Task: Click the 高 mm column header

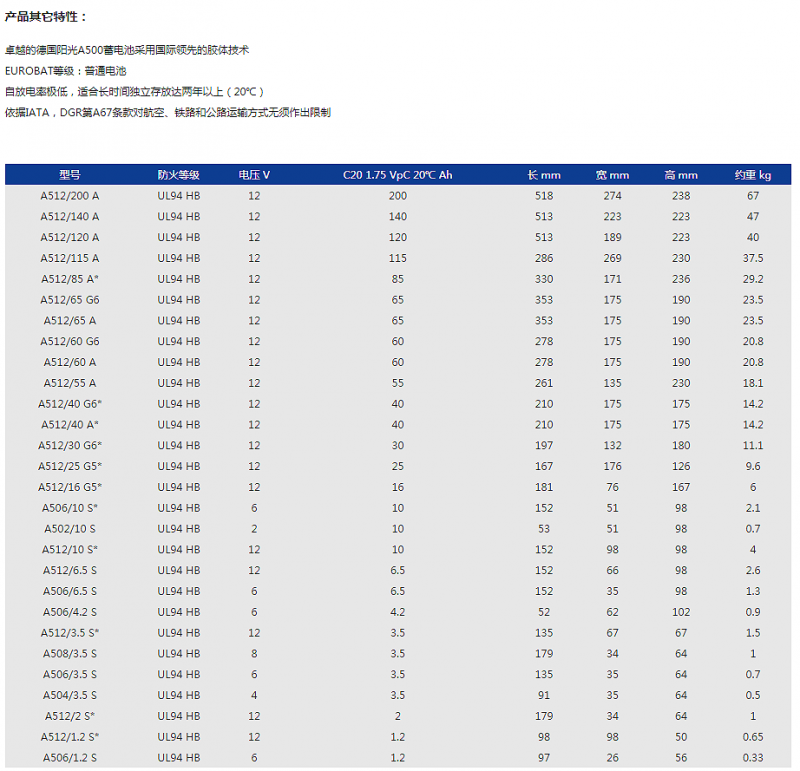Action: click(x=681, y=175)
